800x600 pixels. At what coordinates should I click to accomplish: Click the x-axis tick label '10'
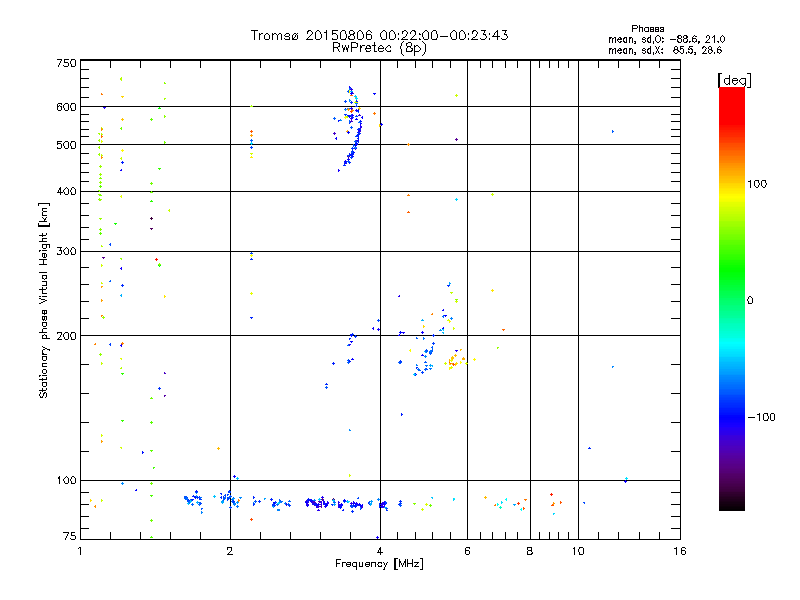pyautogui.click(x=578, y=551)
